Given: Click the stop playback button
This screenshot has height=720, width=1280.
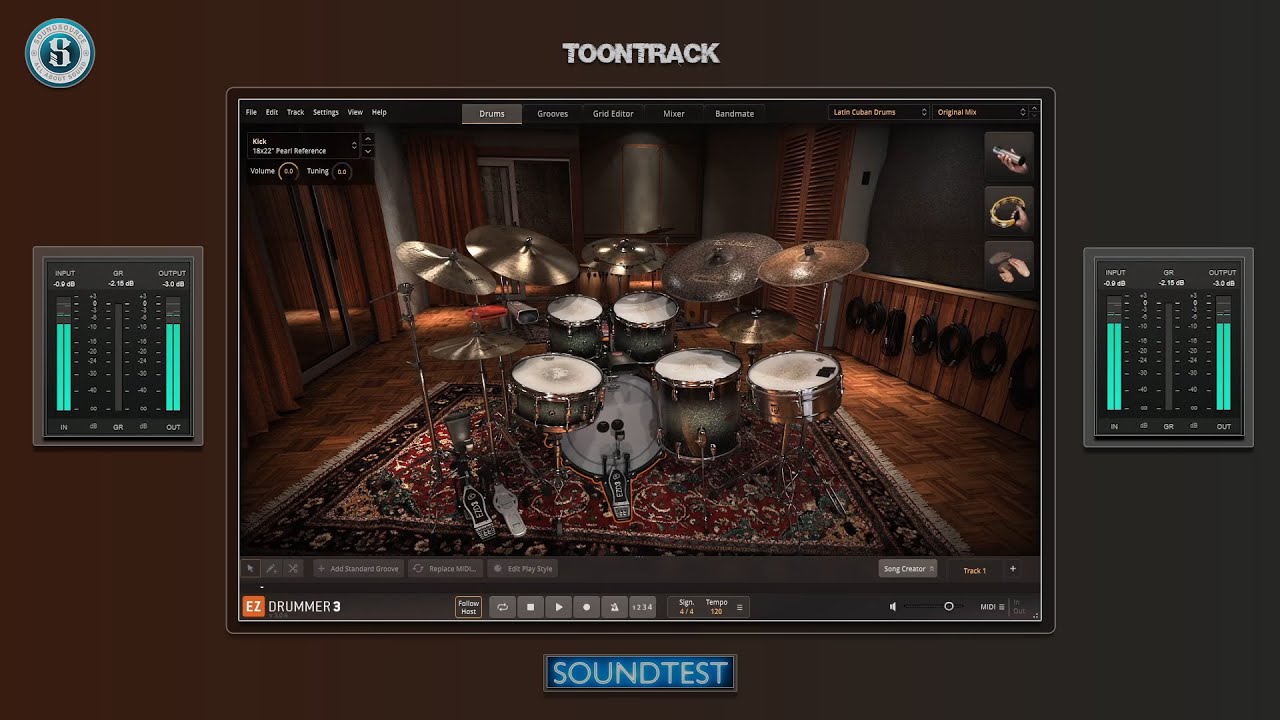Looking at the screenshot, I should 531,606.
